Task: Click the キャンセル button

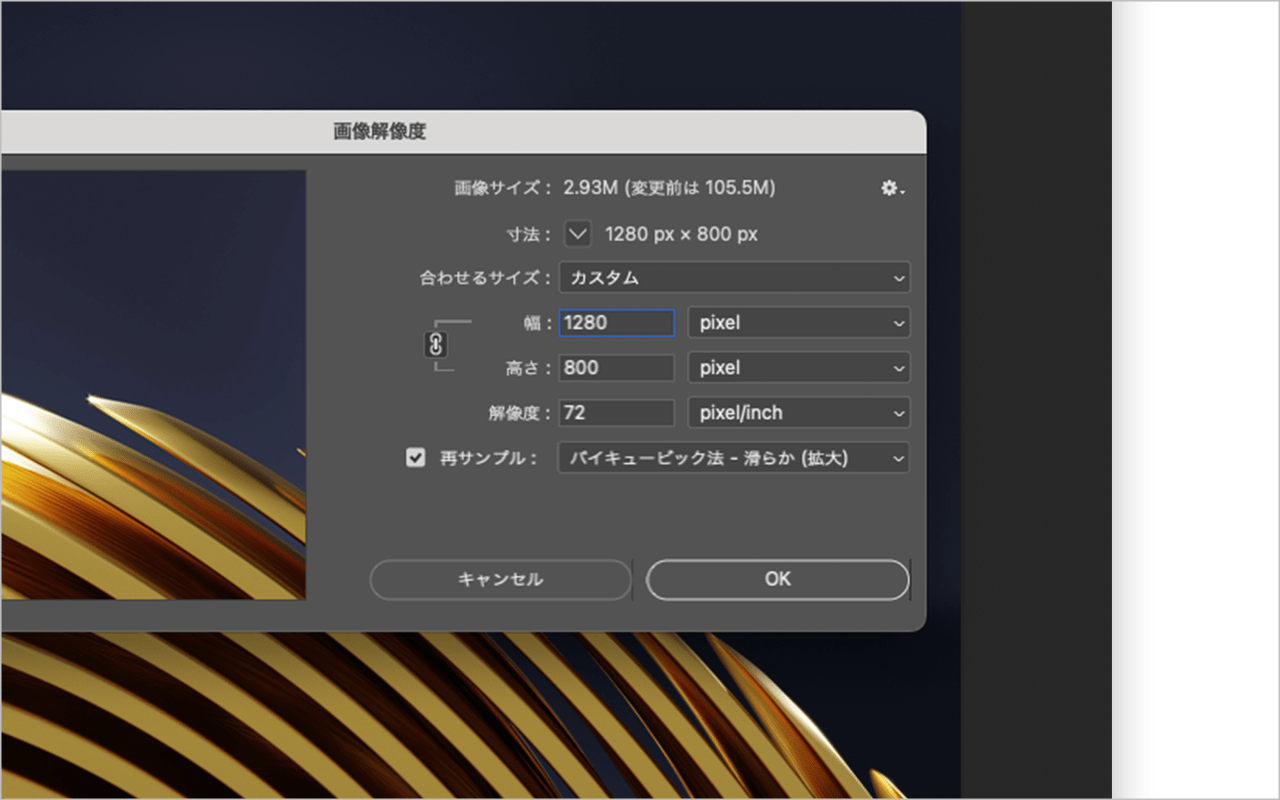Action: [x=500, y=579]
